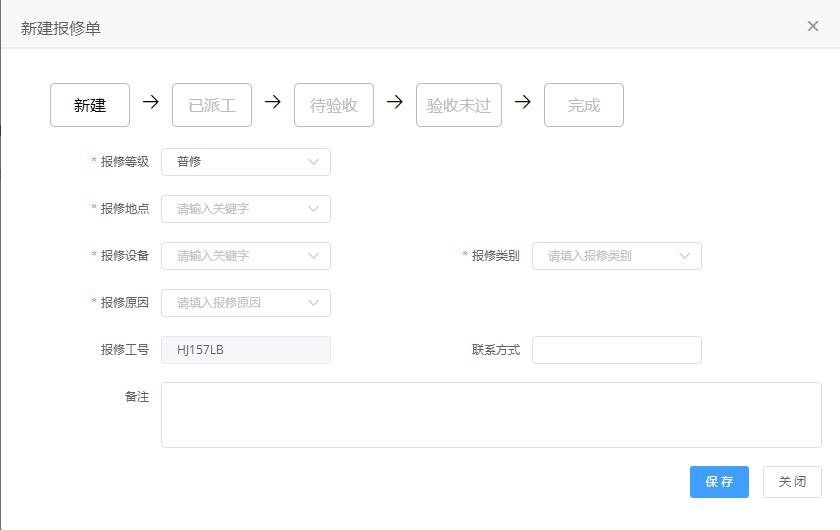Image resolution: width=840 pixels, height=530 pixels.
Task: Click arrow between 新建 and 已派工
Action: tap(151, 101)
